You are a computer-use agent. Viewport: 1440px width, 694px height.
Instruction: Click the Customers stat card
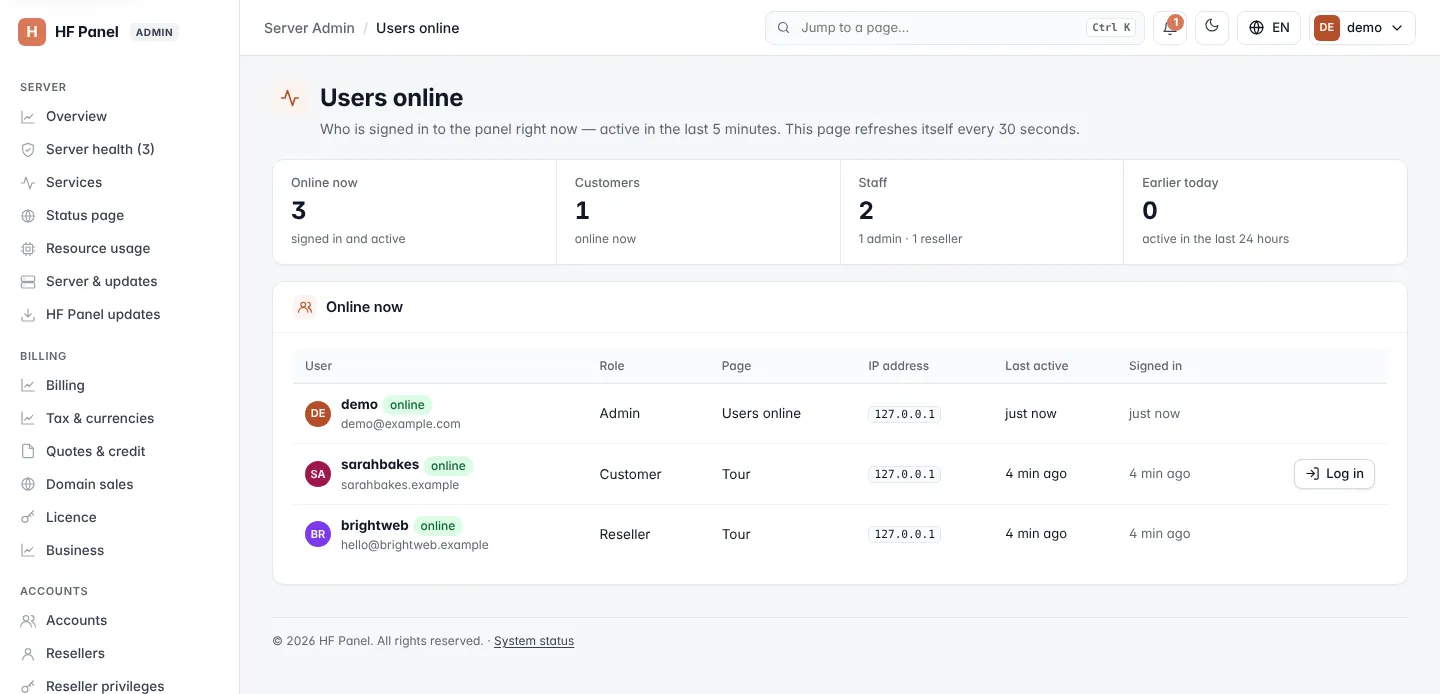pos(698,212)
